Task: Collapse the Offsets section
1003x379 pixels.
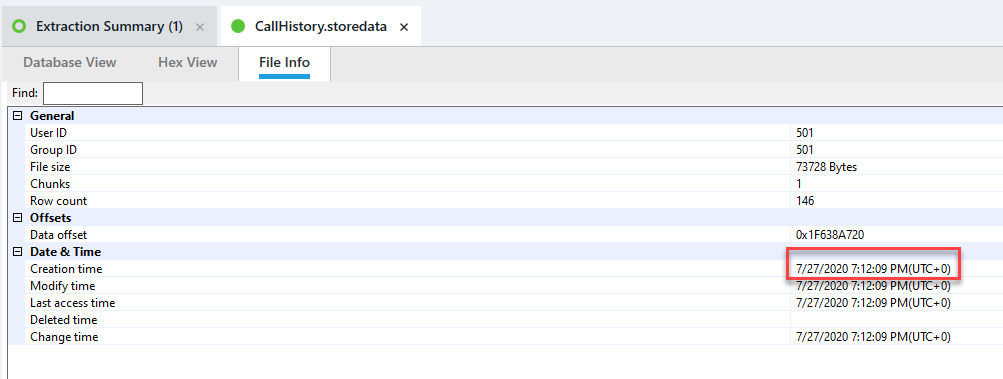Action: tap(17, 218)
